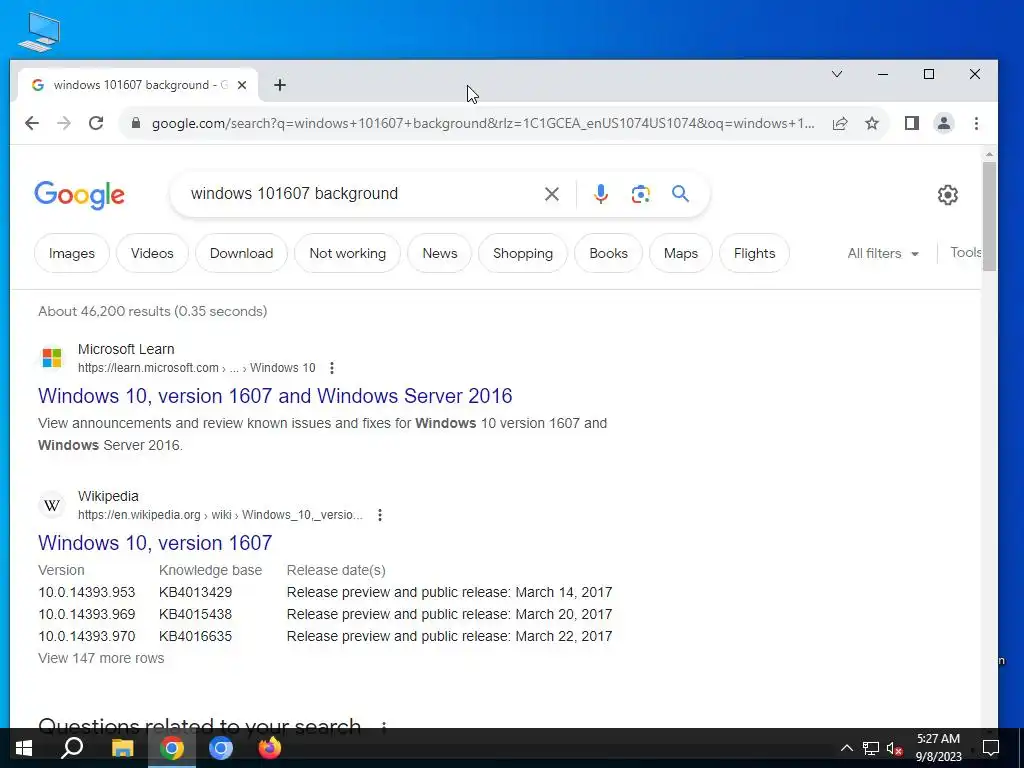Viewport: 1024px width, 768px height.
Task: Expand the All filters dropdown
Action: click(883, 253)
